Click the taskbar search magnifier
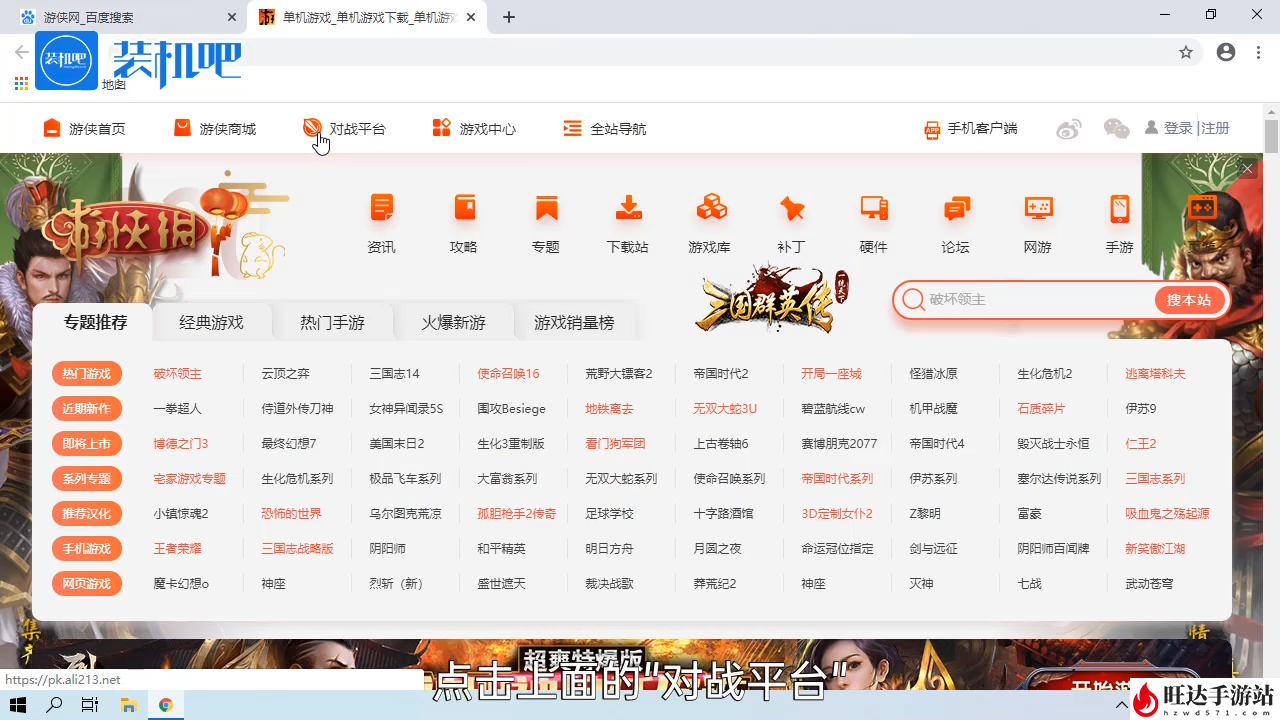Image resolution: width=1280 pixels, height=720 pixels. click(55, 705)
